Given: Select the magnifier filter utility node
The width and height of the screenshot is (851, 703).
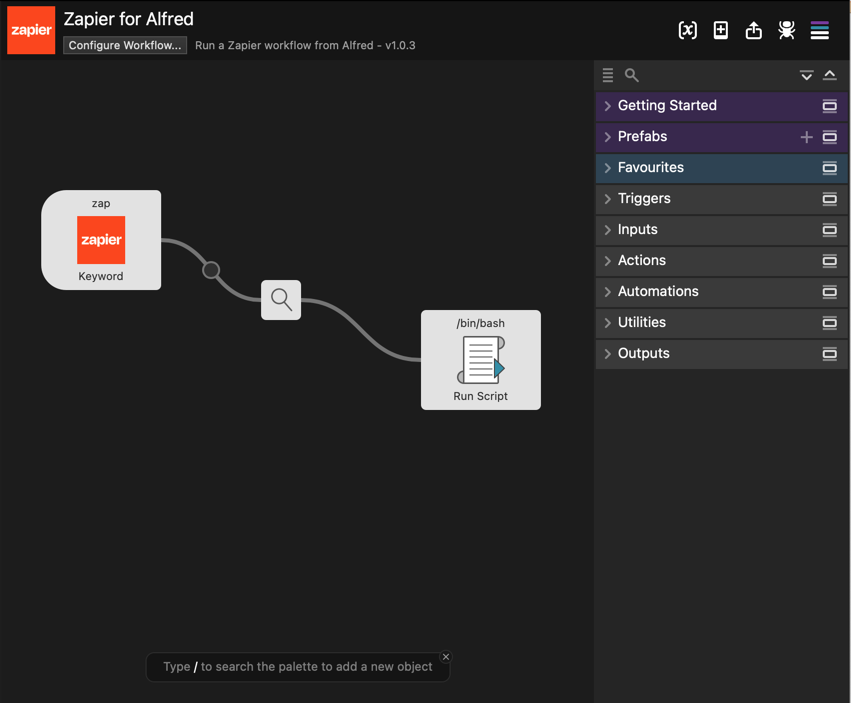Looking at the screenshot, I should [281, 300].
